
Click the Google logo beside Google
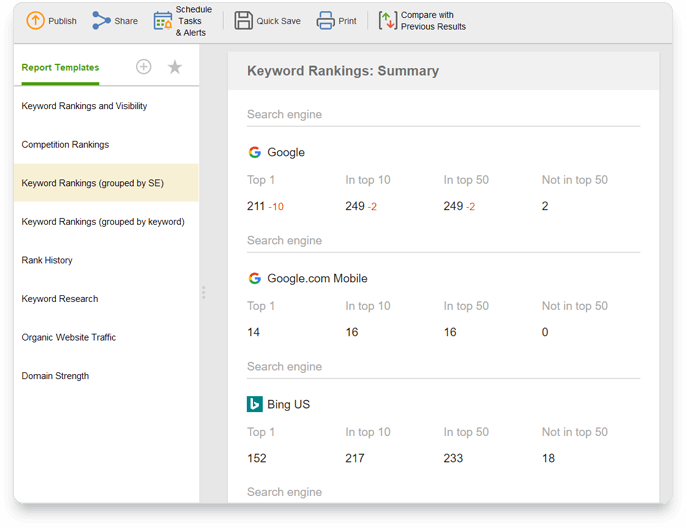click(255, 152)
